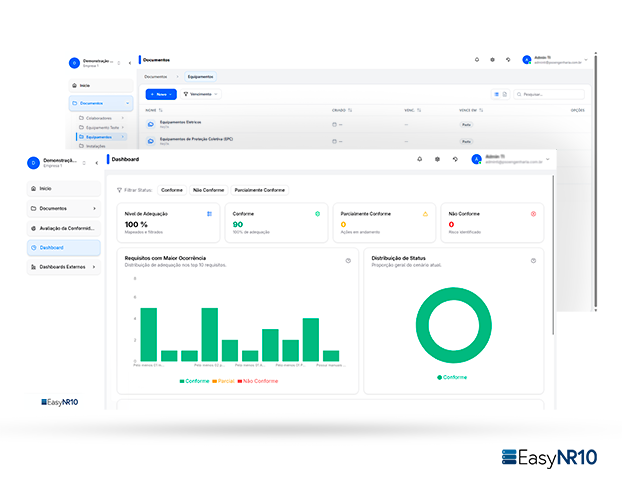
Task: Click help icon on Distribuição de Status card
Action: pyautogui.click(x=534, y=261)
